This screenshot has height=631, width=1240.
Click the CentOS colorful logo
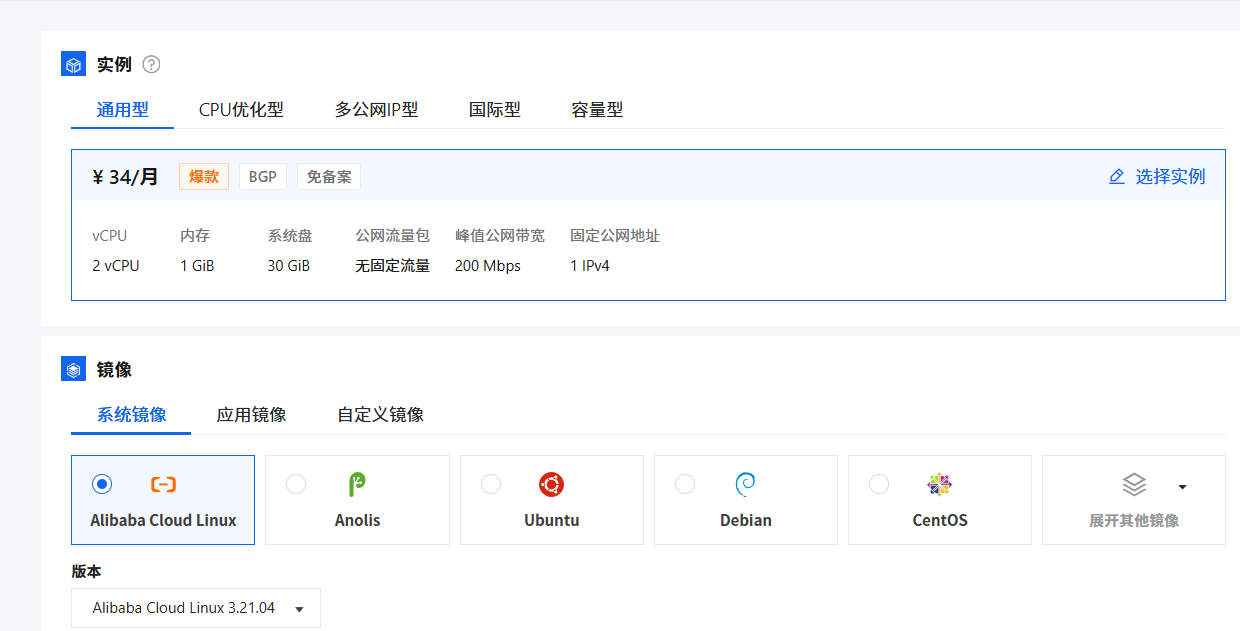point(939,485)
